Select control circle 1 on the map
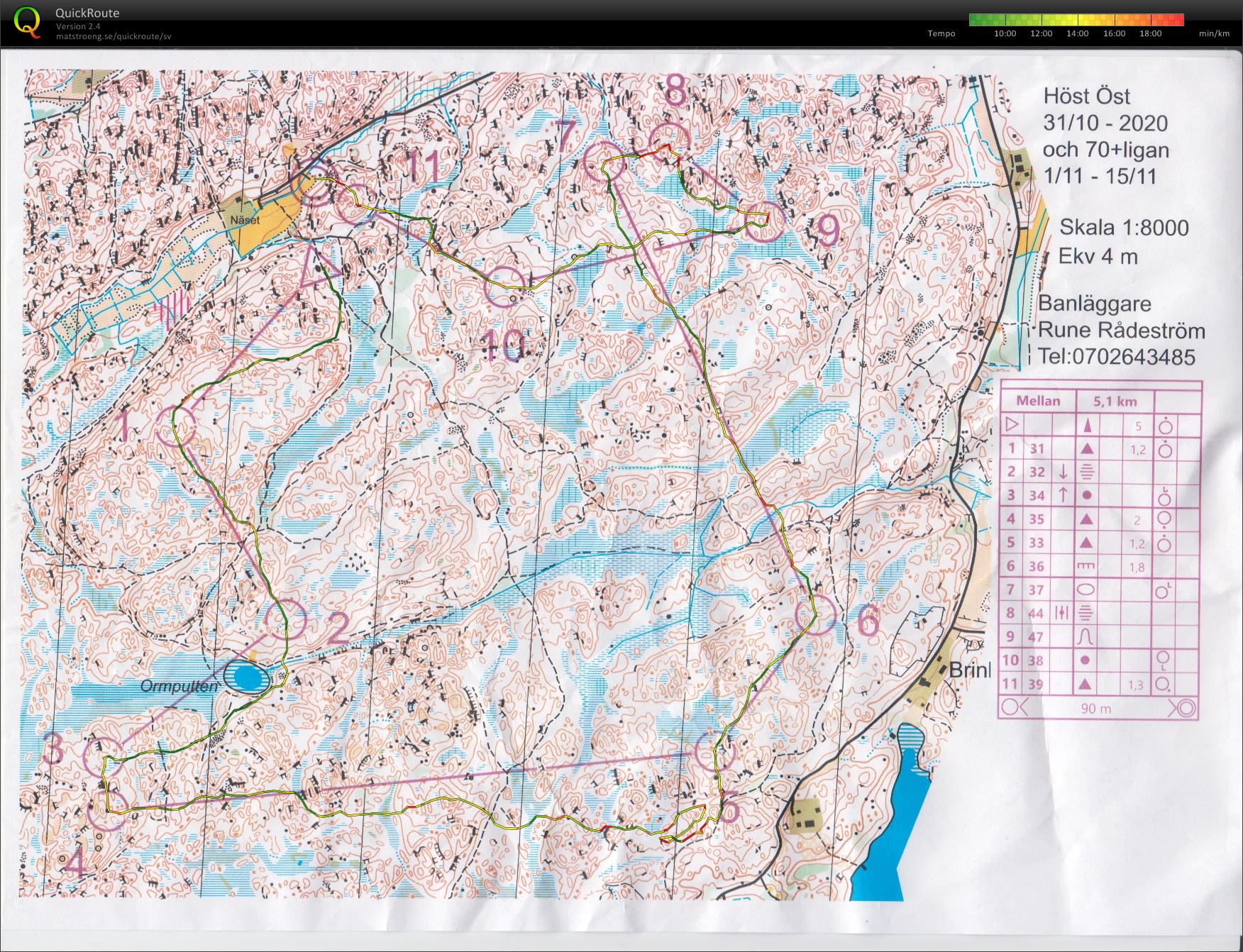1243x952 pixels. click(175, 426)
